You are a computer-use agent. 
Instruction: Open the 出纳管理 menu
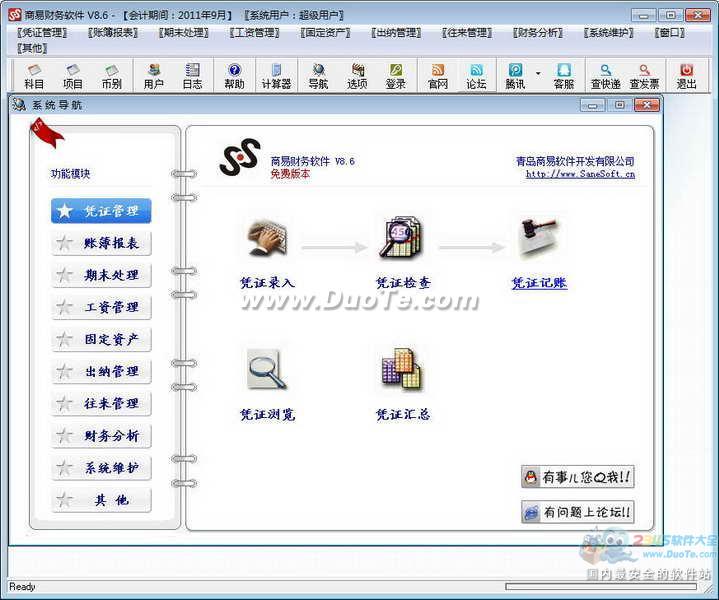coord(396,33)
